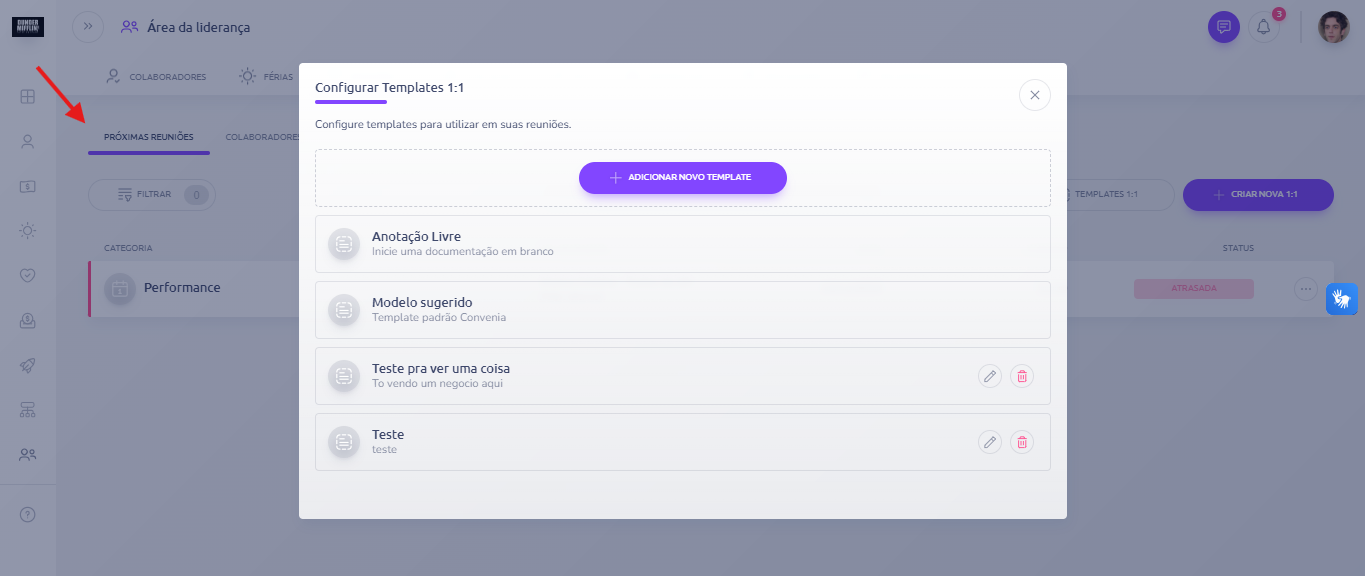Close the Configurar Templates dialog
Viewport: 1365px width, 576px height.
(1035, 95)
